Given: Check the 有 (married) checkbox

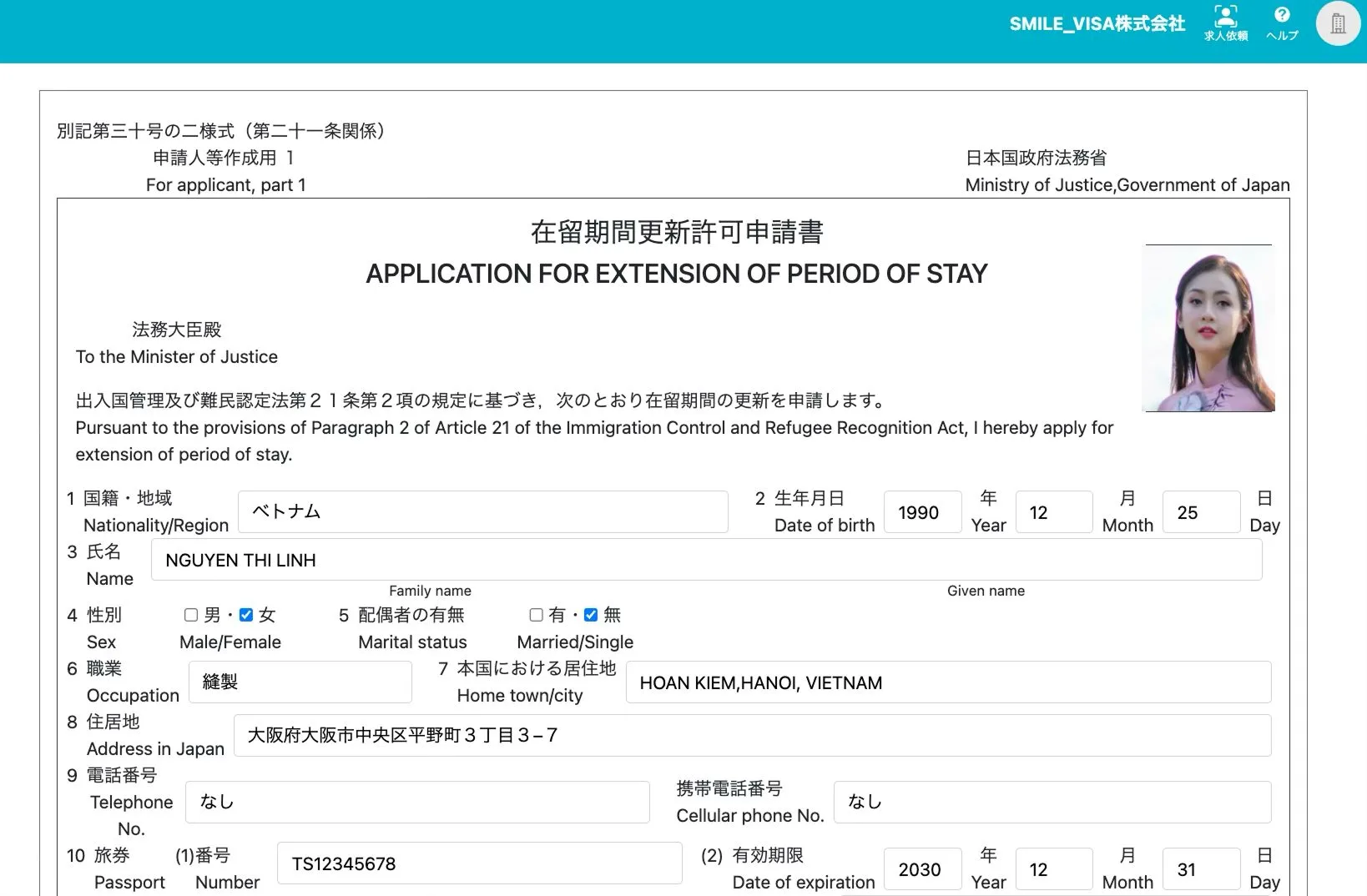Looking at the screenshot, I should [x=537, y=615].
